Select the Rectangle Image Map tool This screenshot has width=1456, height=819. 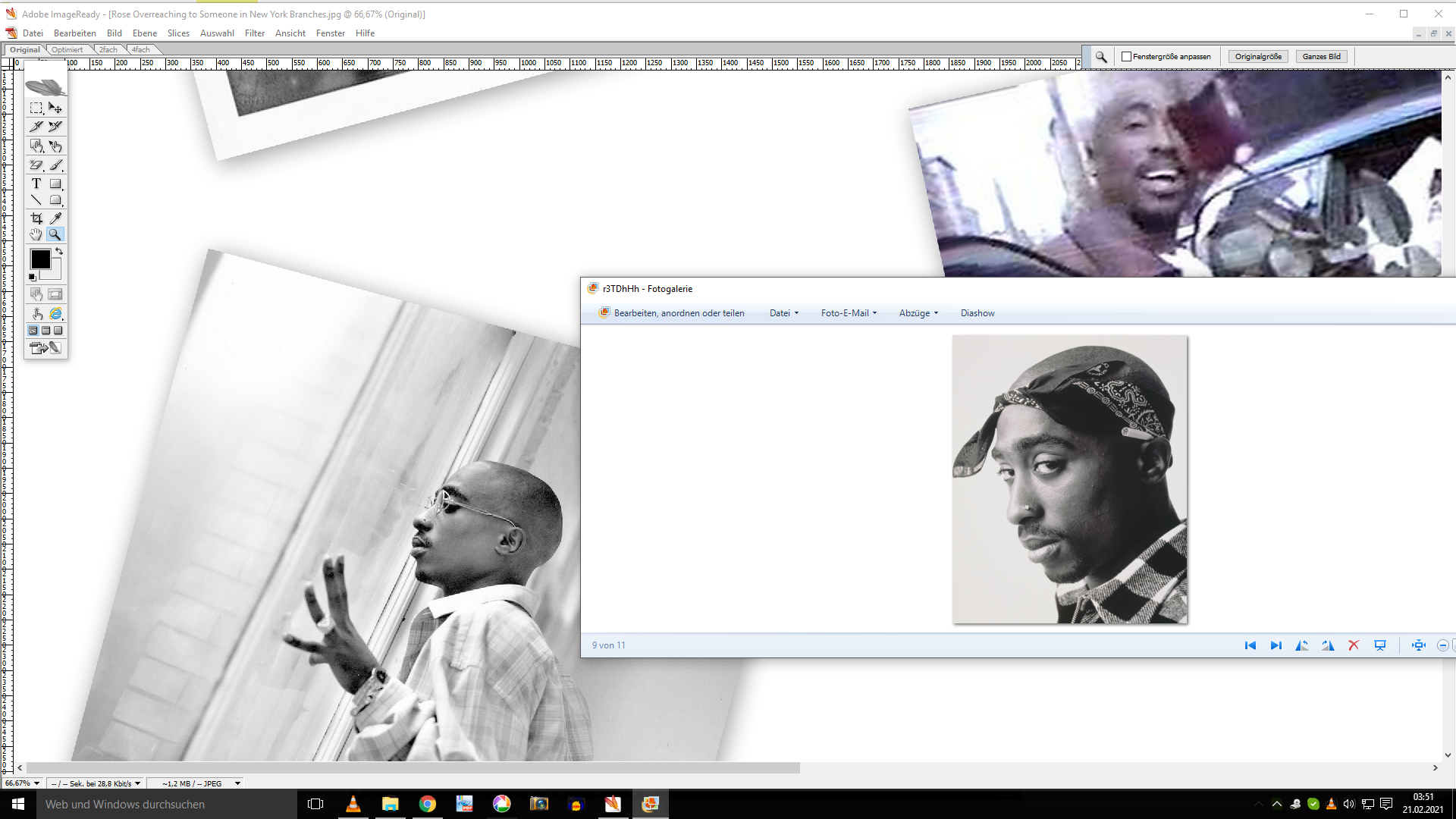click(36, 146)
